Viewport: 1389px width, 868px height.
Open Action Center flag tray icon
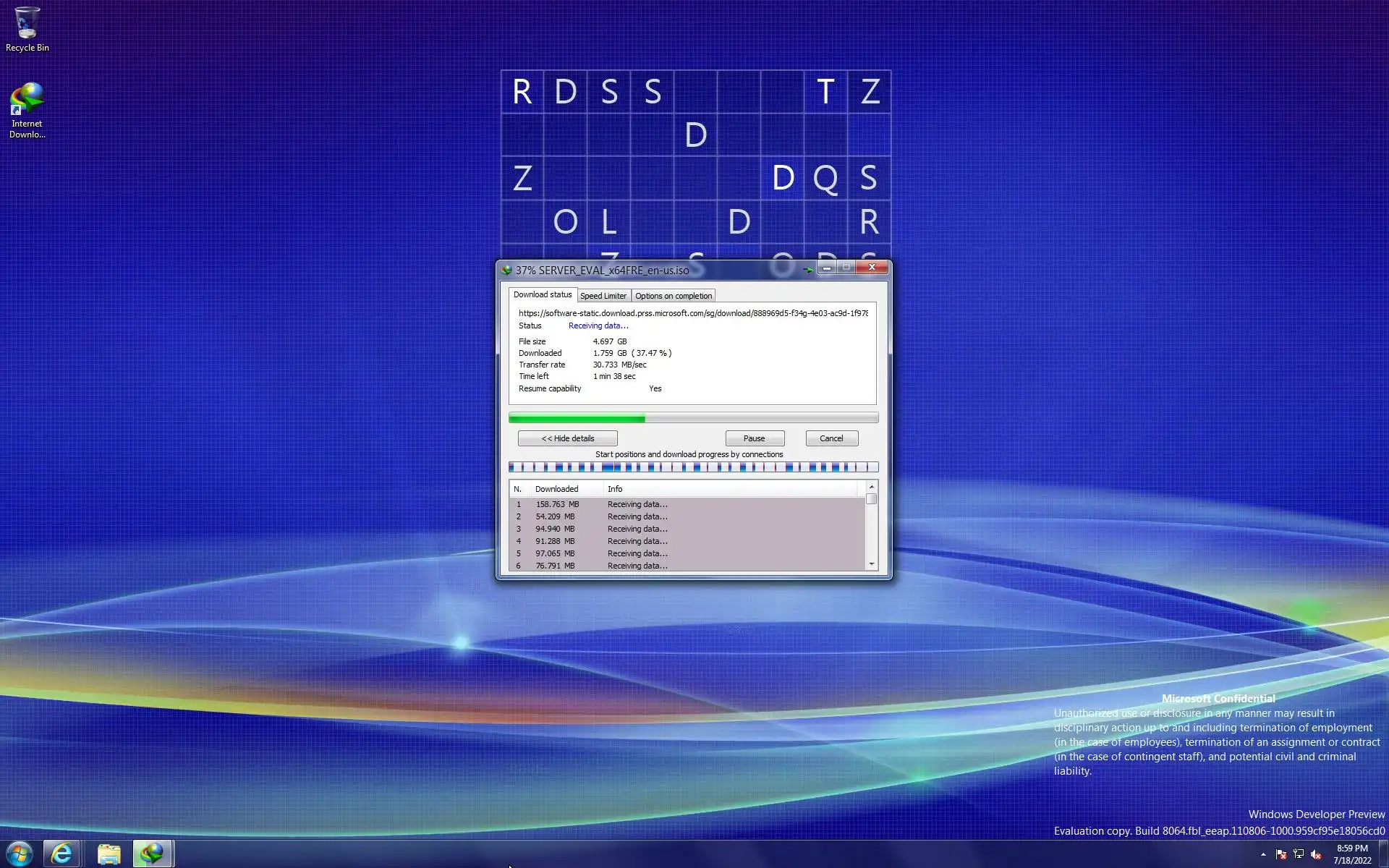click(1280, 854)
